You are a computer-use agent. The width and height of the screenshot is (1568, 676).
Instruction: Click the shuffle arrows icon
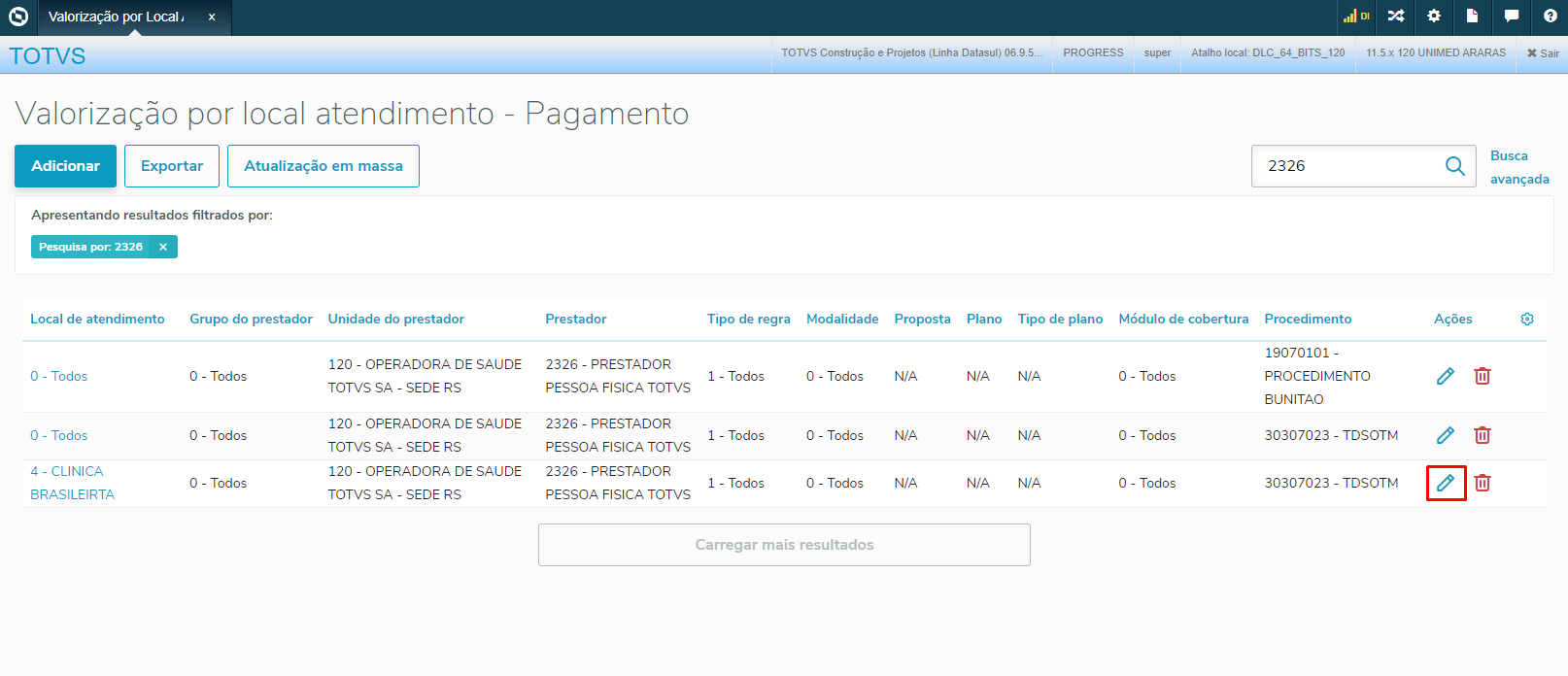click(1396, 16)
